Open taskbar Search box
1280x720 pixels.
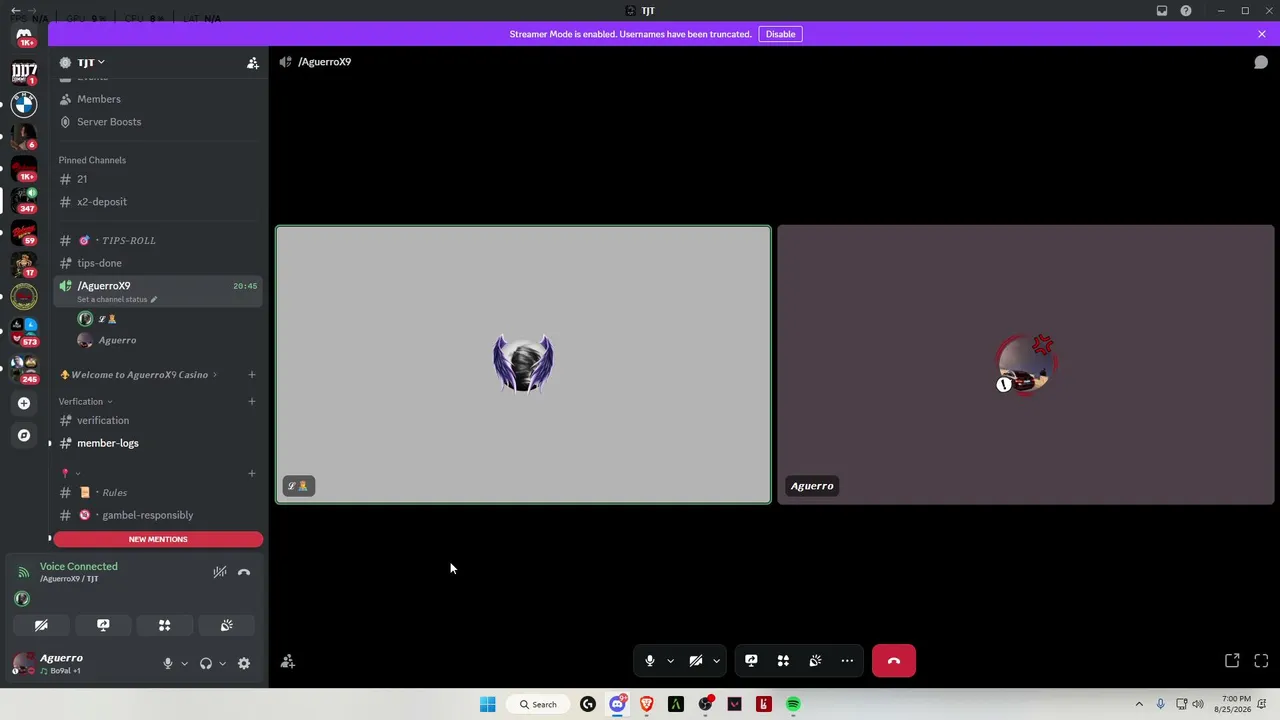point(537,705)
